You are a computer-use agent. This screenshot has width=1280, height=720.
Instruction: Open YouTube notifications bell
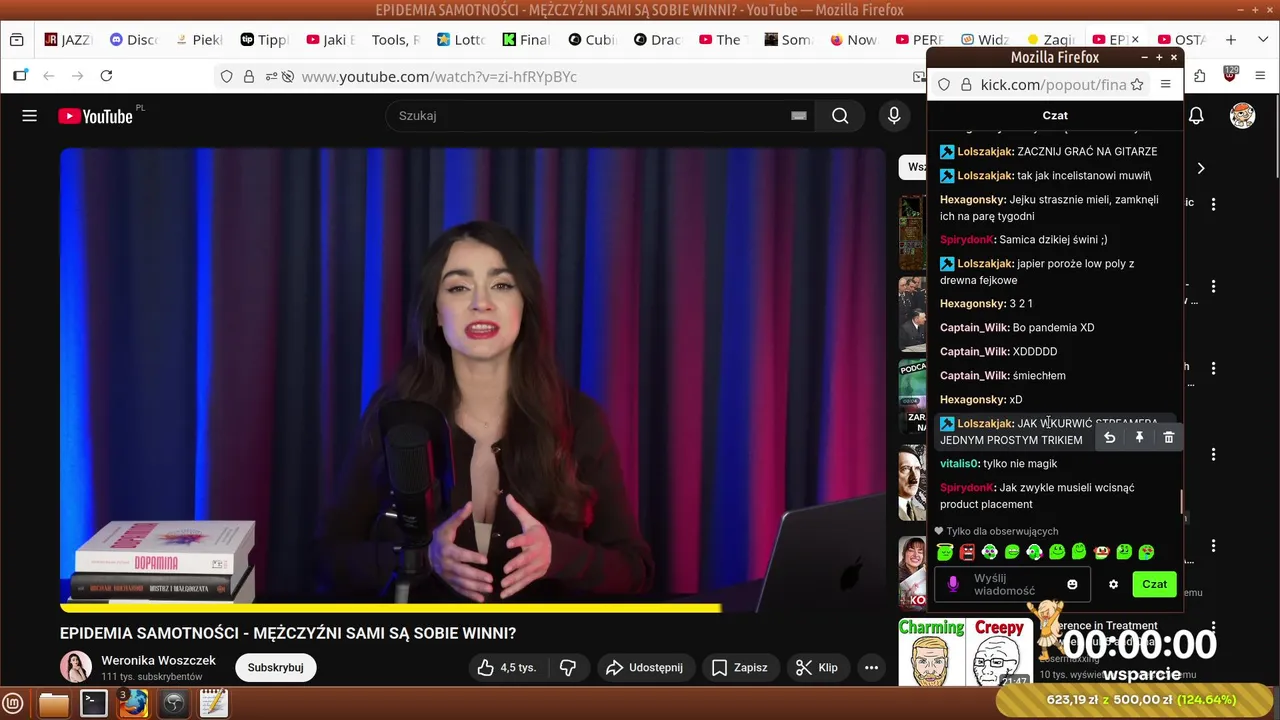[x=1196, y=116]
